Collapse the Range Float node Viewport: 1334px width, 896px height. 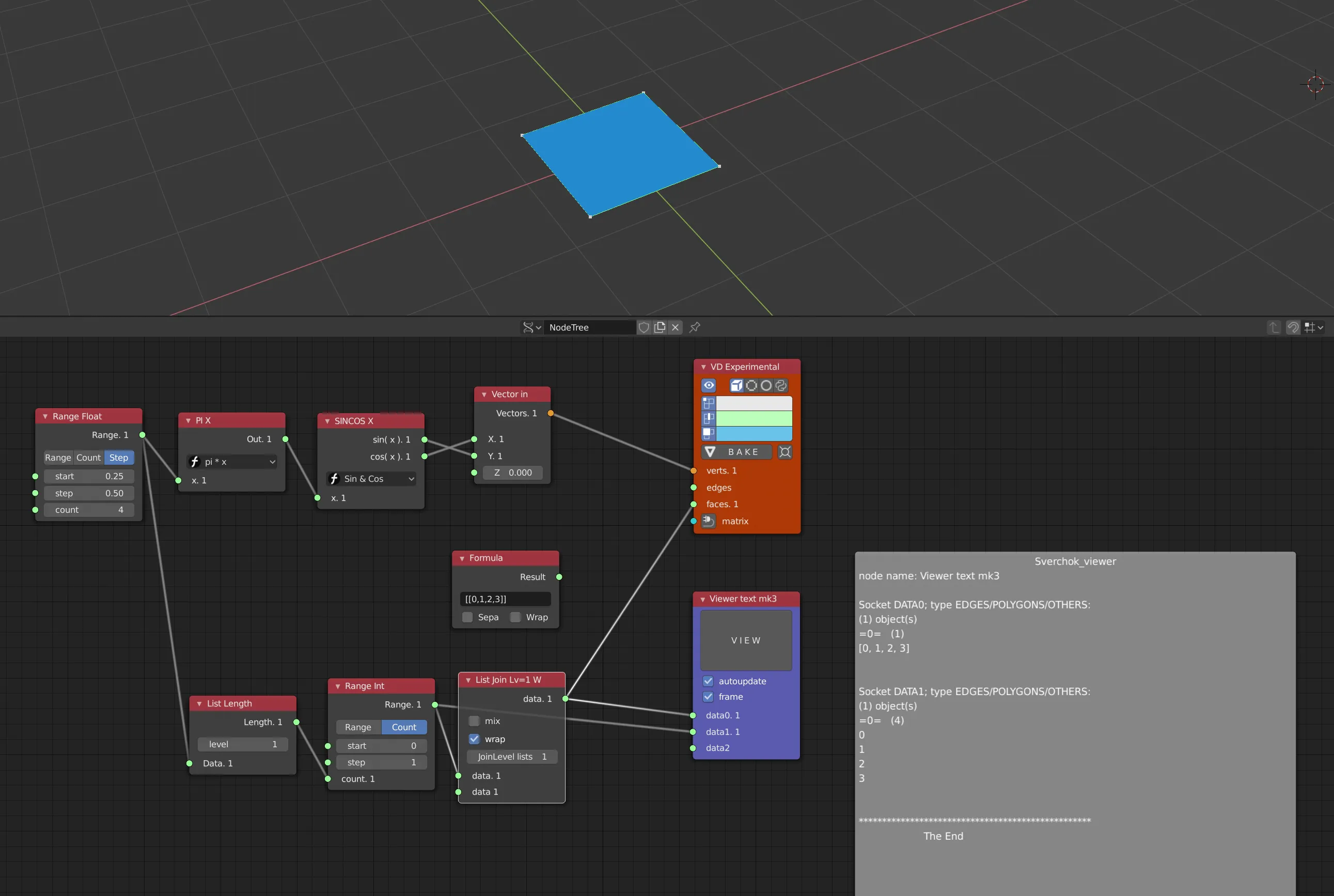pyautogui.click(x=45, y=417)
